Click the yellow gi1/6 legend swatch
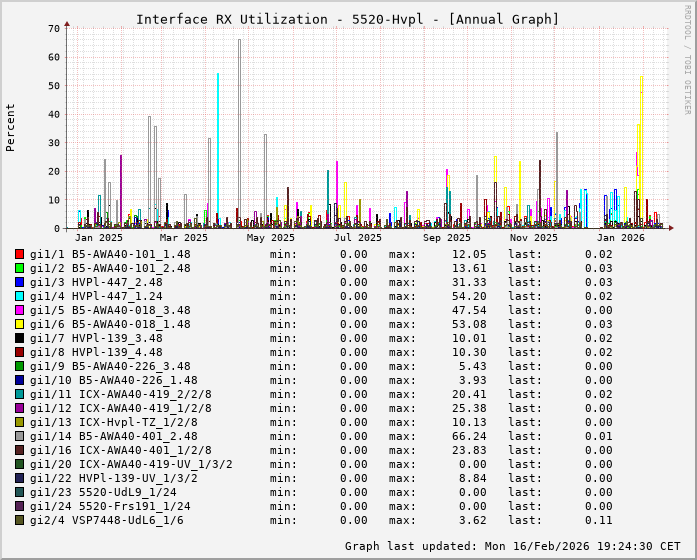The width and height of the screenshot is (697, 560). 20,325
